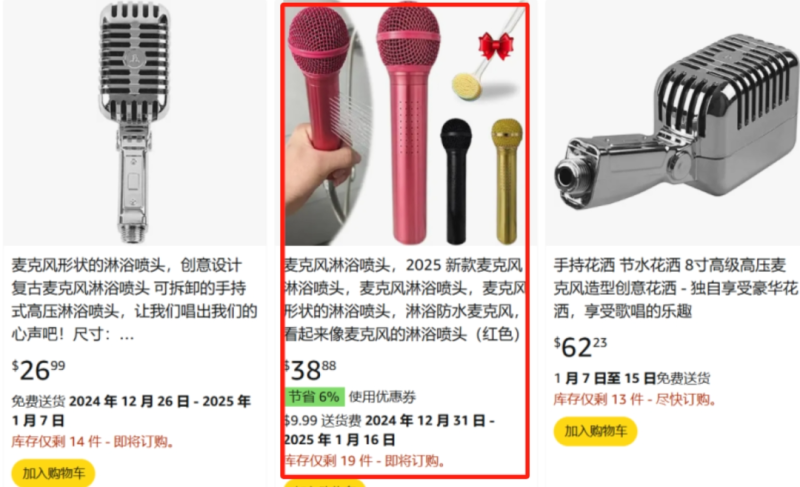Viewport: 800px width, 487px height.
Task: Click the 使用优惠券 coupon text
Action: (383, 397)
